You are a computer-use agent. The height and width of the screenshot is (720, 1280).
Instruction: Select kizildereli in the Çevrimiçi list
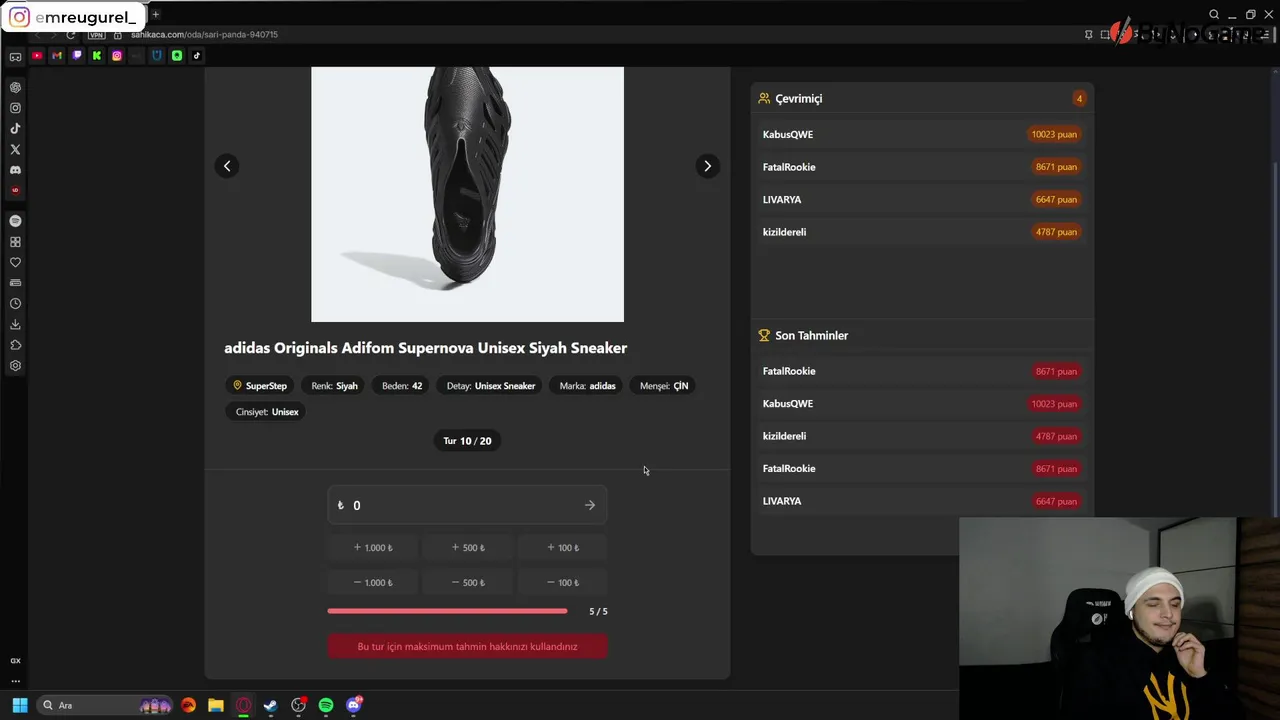pyautogui.click(x=921, y=232)
